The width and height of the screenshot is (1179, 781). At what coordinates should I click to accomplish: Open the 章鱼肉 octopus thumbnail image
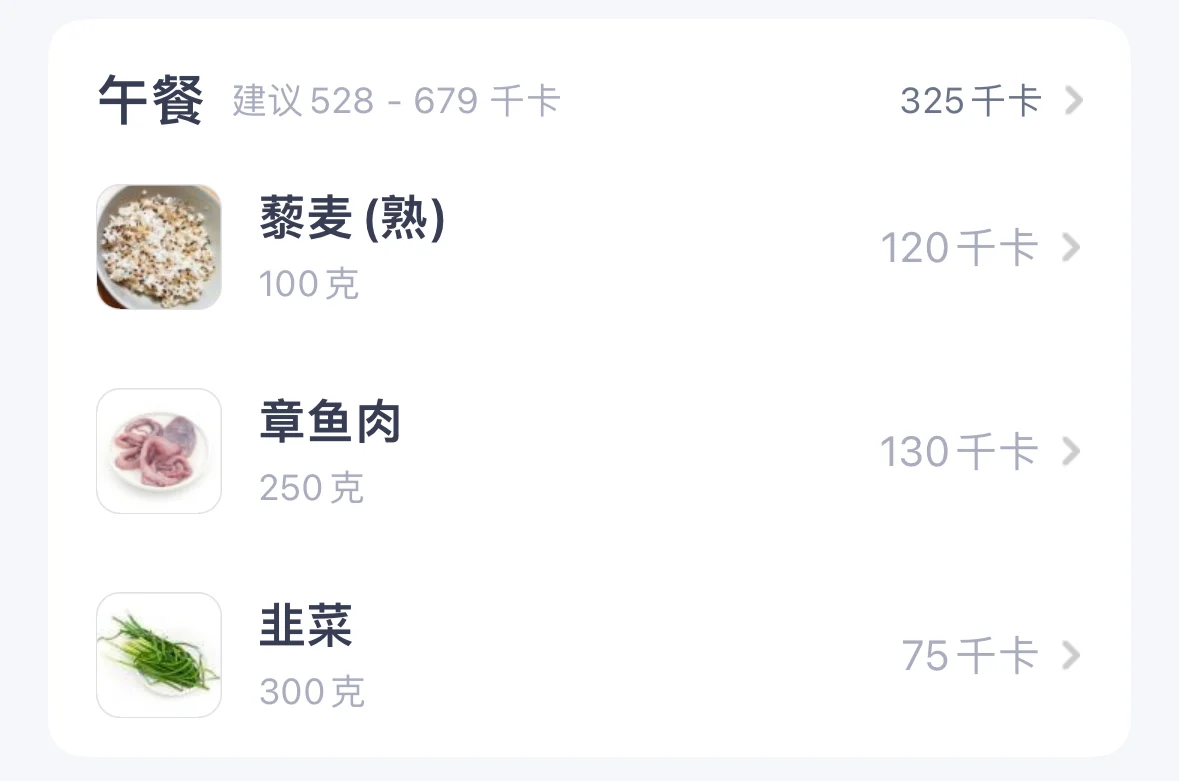click(159, 451)
